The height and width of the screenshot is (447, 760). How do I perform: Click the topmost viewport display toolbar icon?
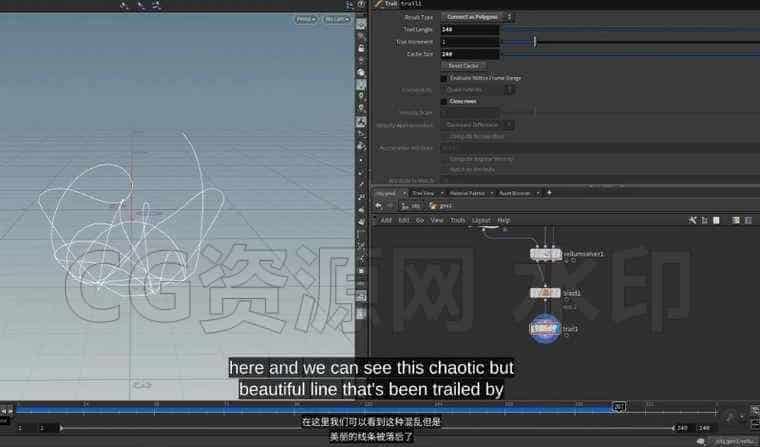[361, 24]
